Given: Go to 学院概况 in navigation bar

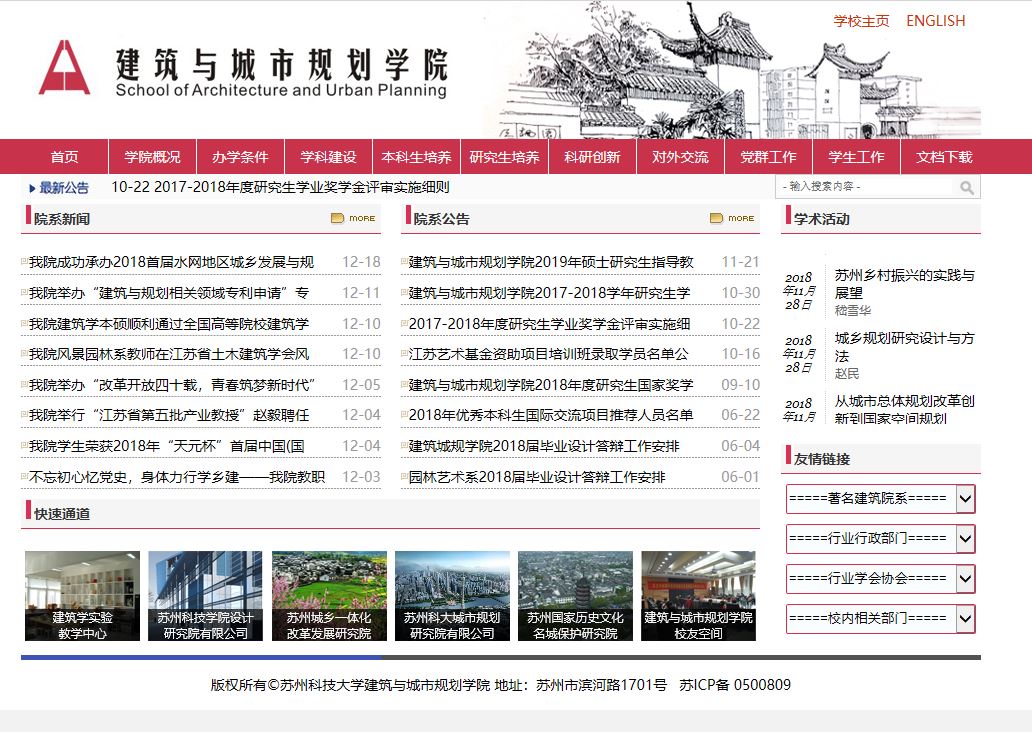Looking at the screenshot, I should click(152, 157).
